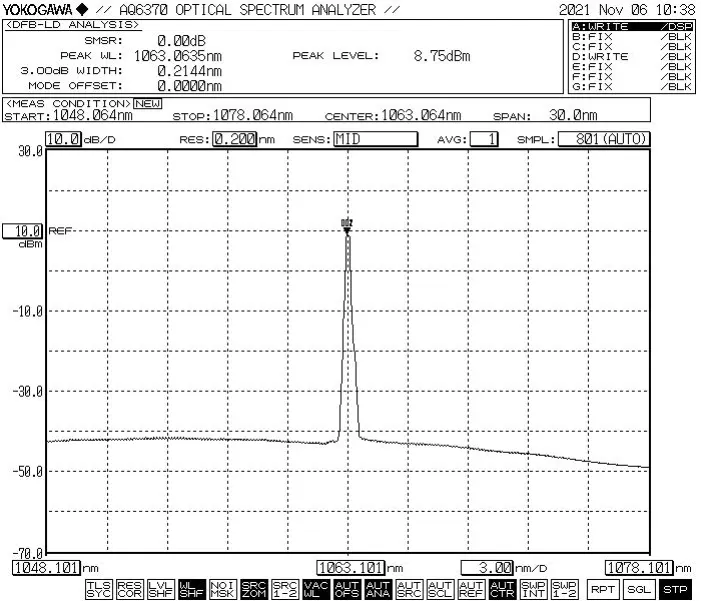The height and width of the screenshot is (601, 701).
Task: Click the AQ6370 OPTICAL SPECTRUM ANALYZER title
Action: 248,9
